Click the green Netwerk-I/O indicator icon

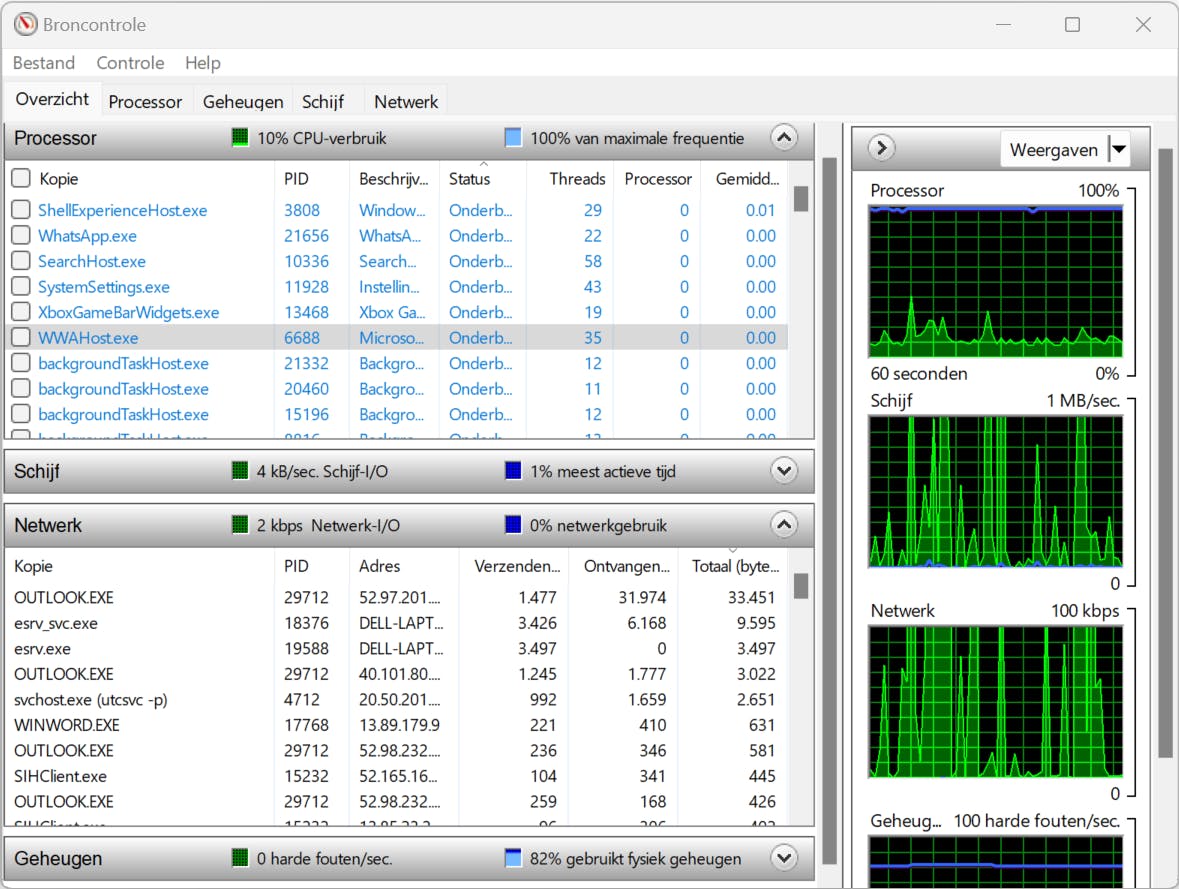point(240,525)
